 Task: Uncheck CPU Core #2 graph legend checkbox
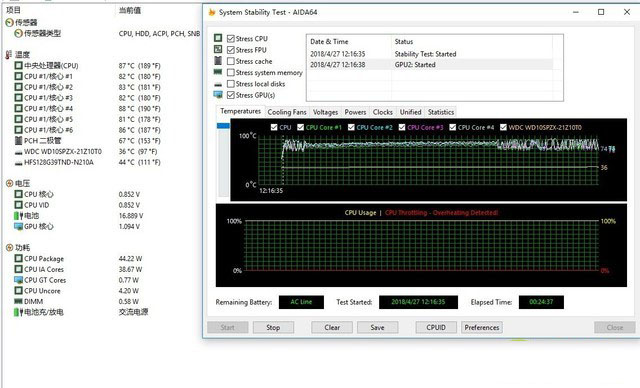pyautogui.click(x=351, y=127)
